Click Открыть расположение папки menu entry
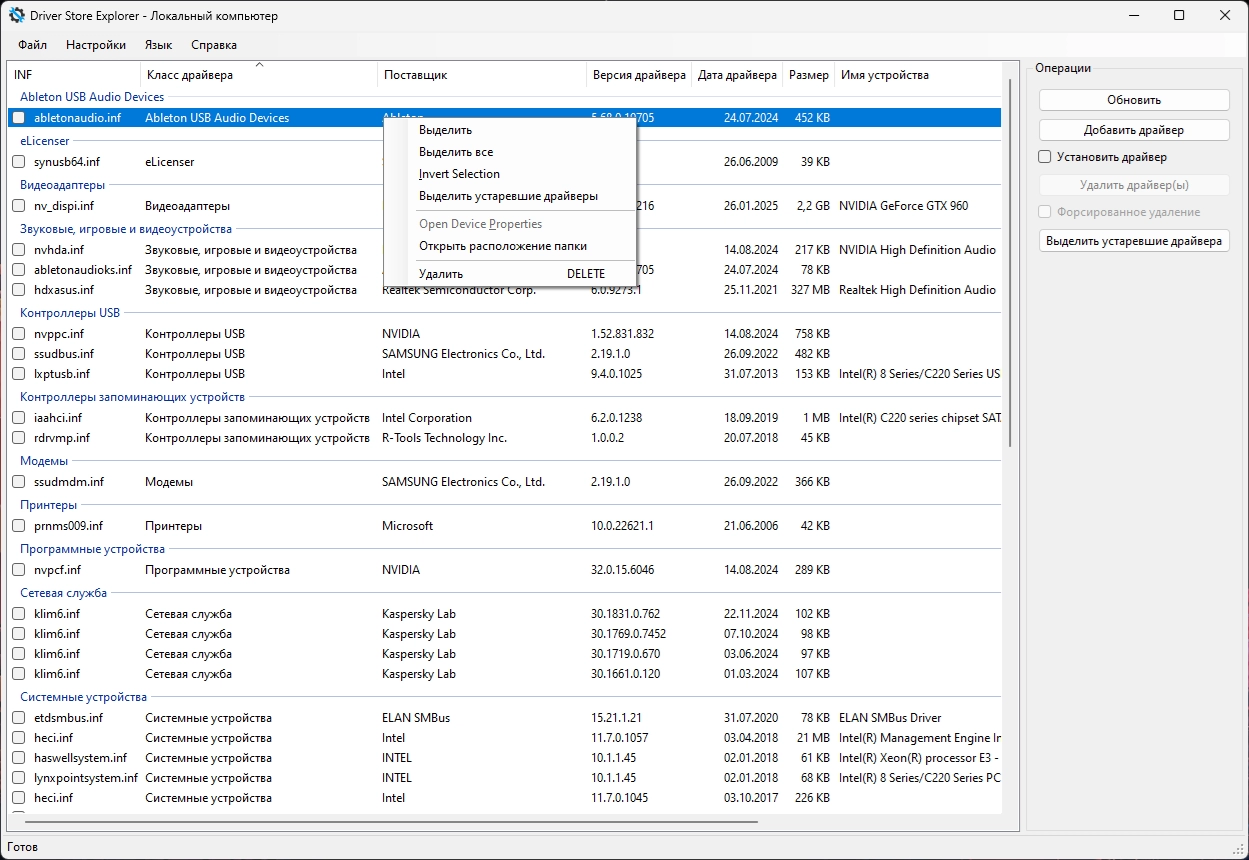The width and height of the screenshot is (1249, 860). point(502,246)
